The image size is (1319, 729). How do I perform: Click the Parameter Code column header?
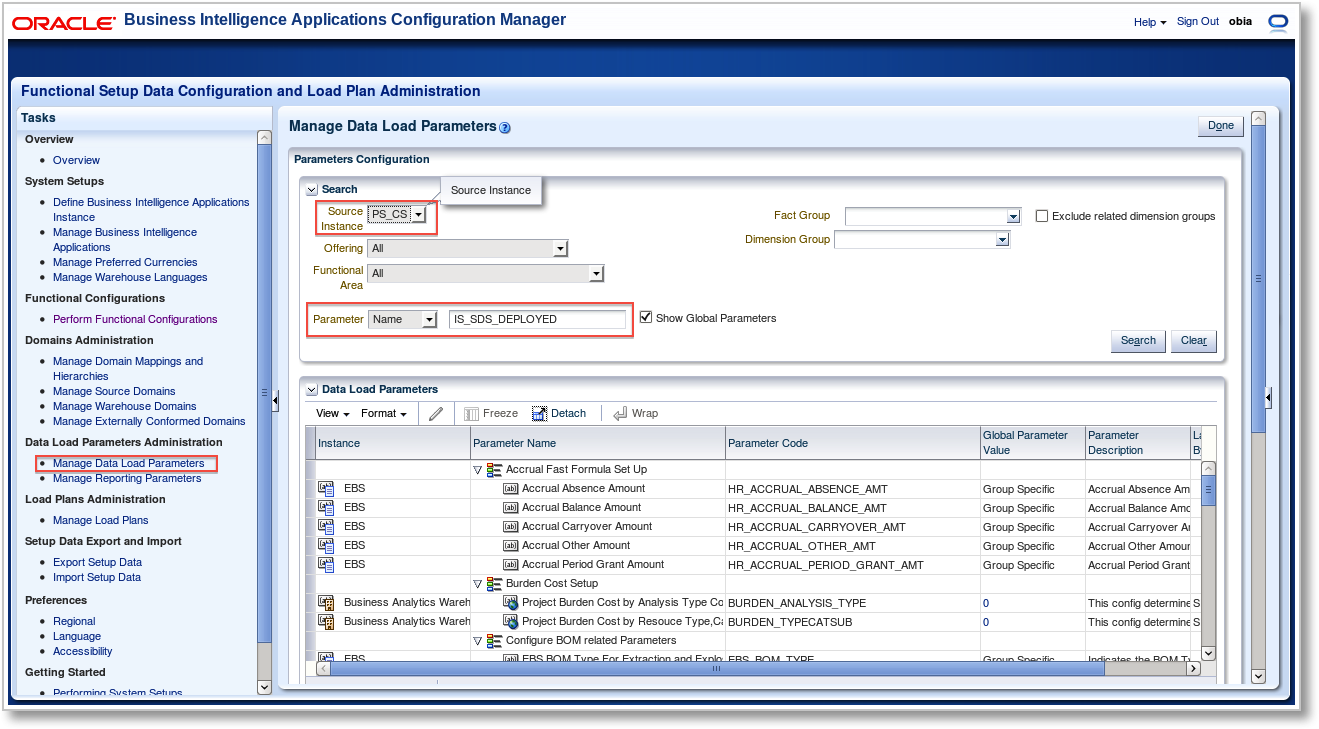point(853,443)
